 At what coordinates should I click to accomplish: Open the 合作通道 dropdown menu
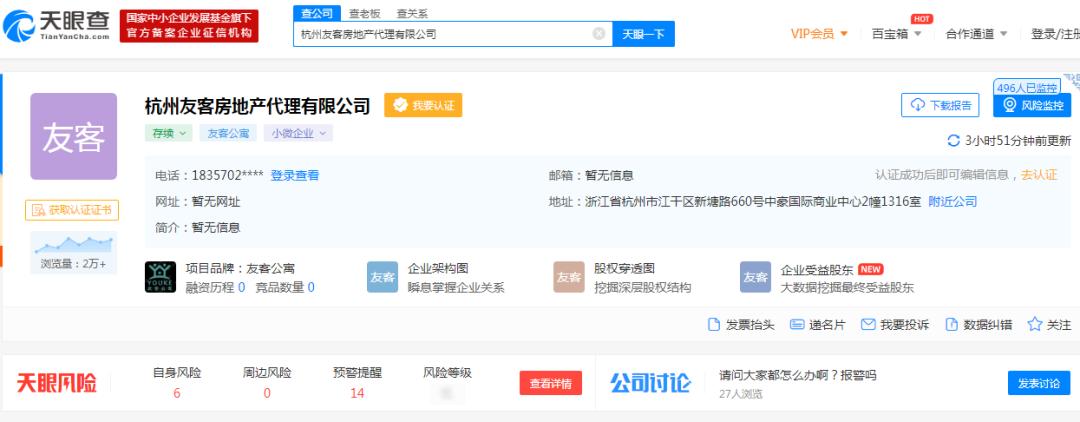(x=976, y=34)
